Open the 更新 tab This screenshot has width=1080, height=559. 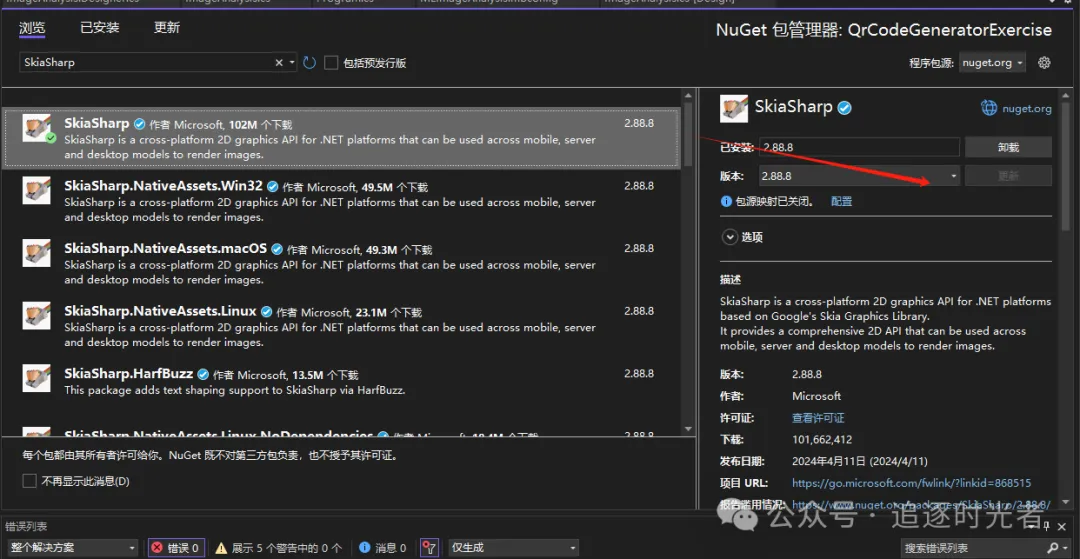[x=167, y=28]
